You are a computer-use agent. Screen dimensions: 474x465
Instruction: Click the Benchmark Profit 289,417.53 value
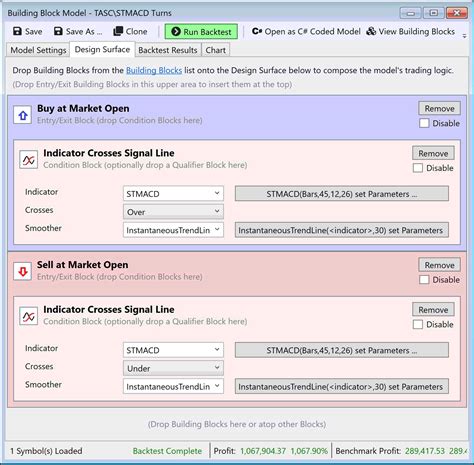click(x=425, y=451)
